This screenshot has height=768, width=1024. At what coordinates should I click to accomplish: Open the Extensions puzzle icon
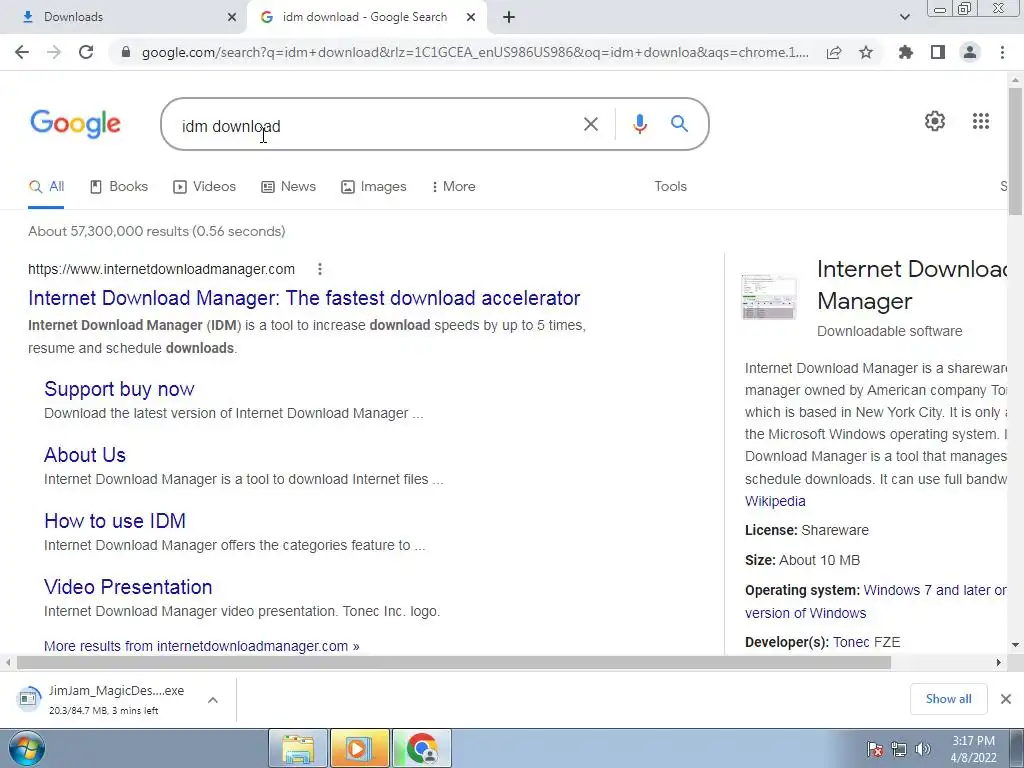(x=906, y=52)
